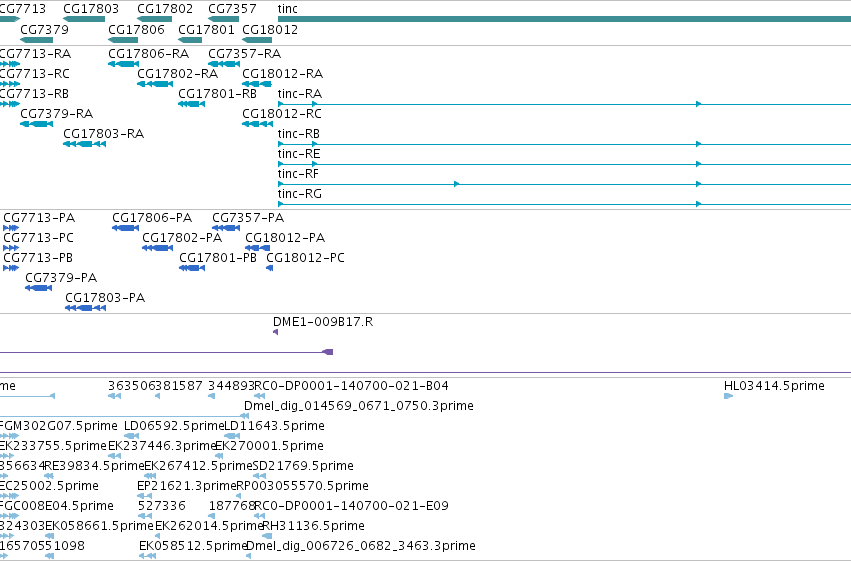Screen dimensions: 851x561
Task: Open RC0-DP0001-140700-021-E09 entry
Action: pos(351,507)
